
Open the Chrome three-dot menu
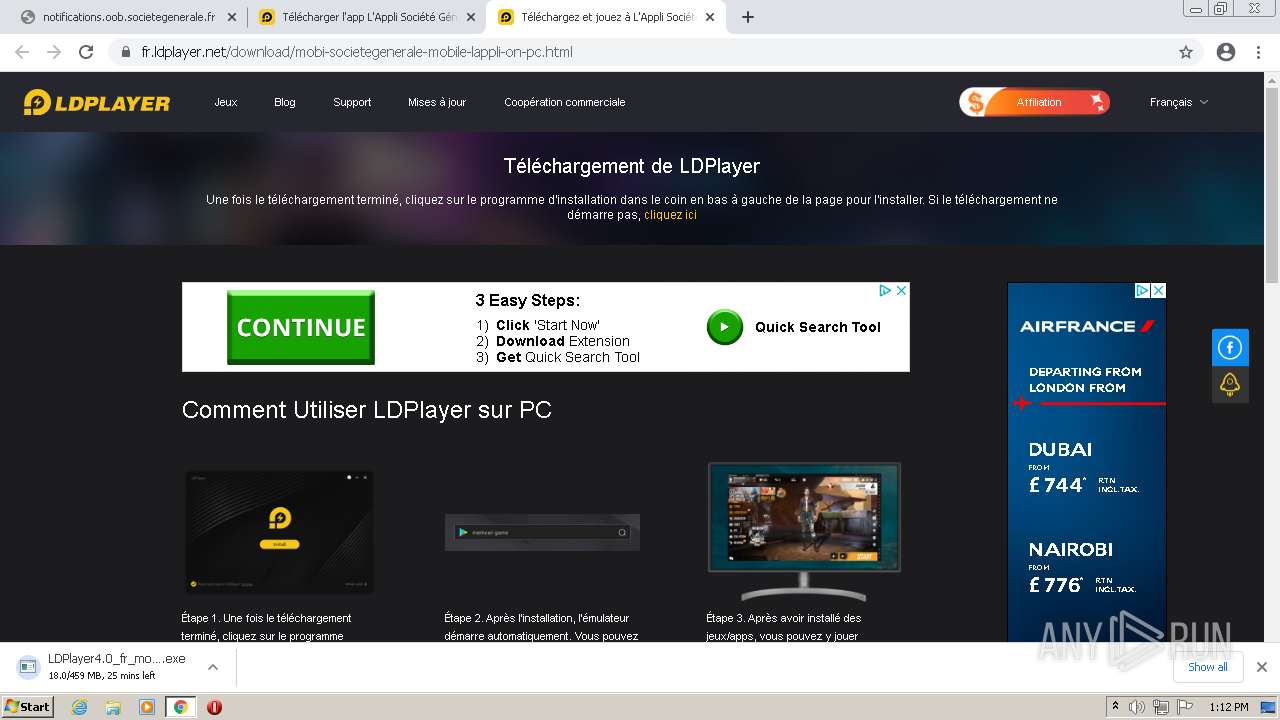coord(1258,52)
